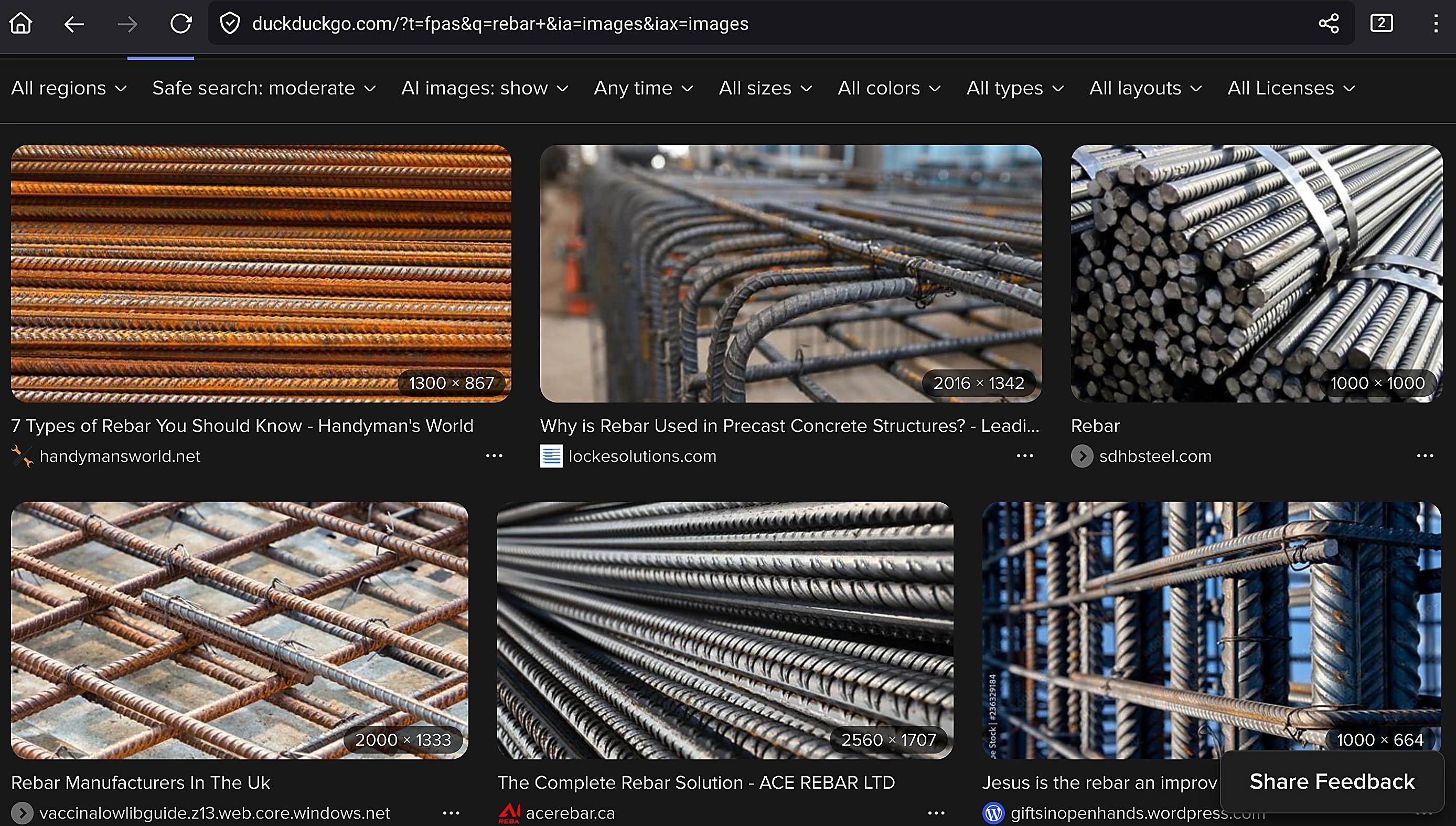Click the sdhbsteel.com source link
This screenshot has width=1456, height=826.
1154,456
